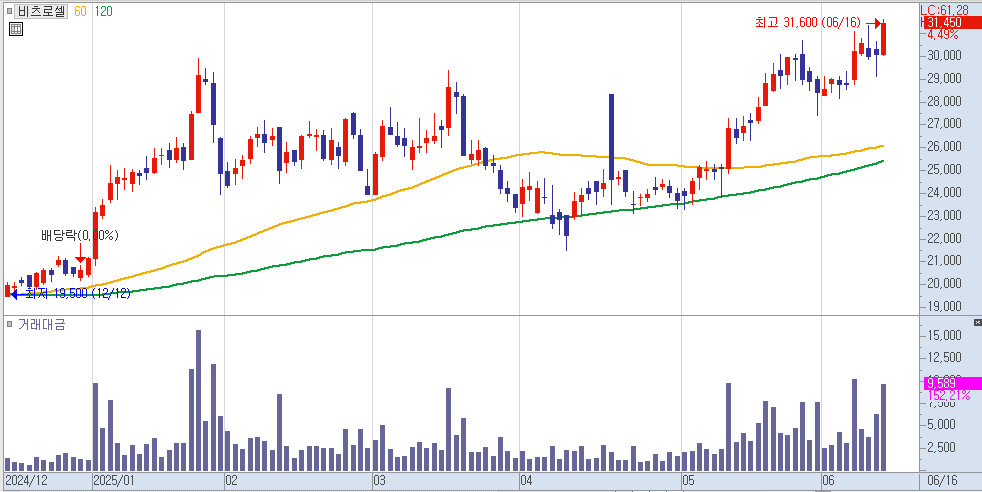Screen dimensions: 982x492
Task: Click small square marker beside 거래대금
Action: point(9,324)
